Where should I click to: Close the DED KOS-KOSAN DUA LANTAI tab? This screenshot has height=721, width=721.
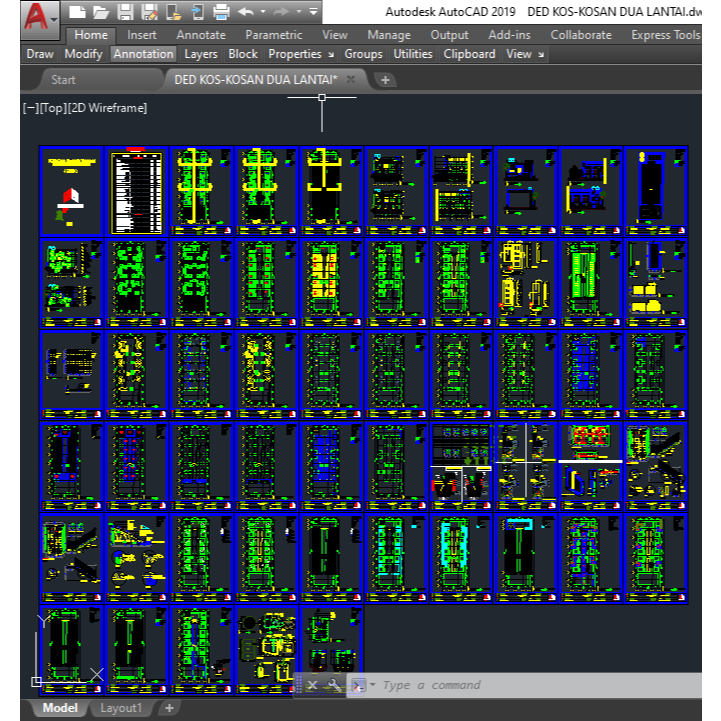(x=351, y=79)
